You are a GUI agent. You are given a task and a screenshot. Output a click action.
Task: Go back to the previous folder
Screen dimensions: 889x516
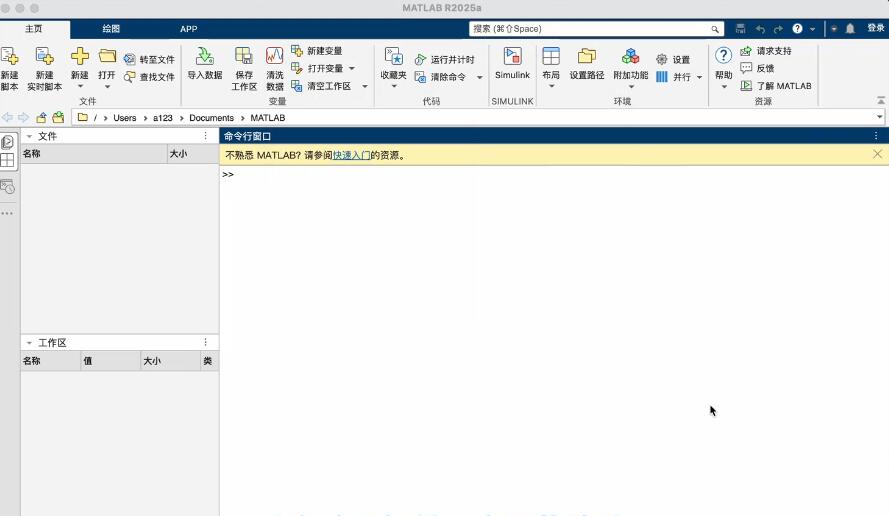[7, 117]
